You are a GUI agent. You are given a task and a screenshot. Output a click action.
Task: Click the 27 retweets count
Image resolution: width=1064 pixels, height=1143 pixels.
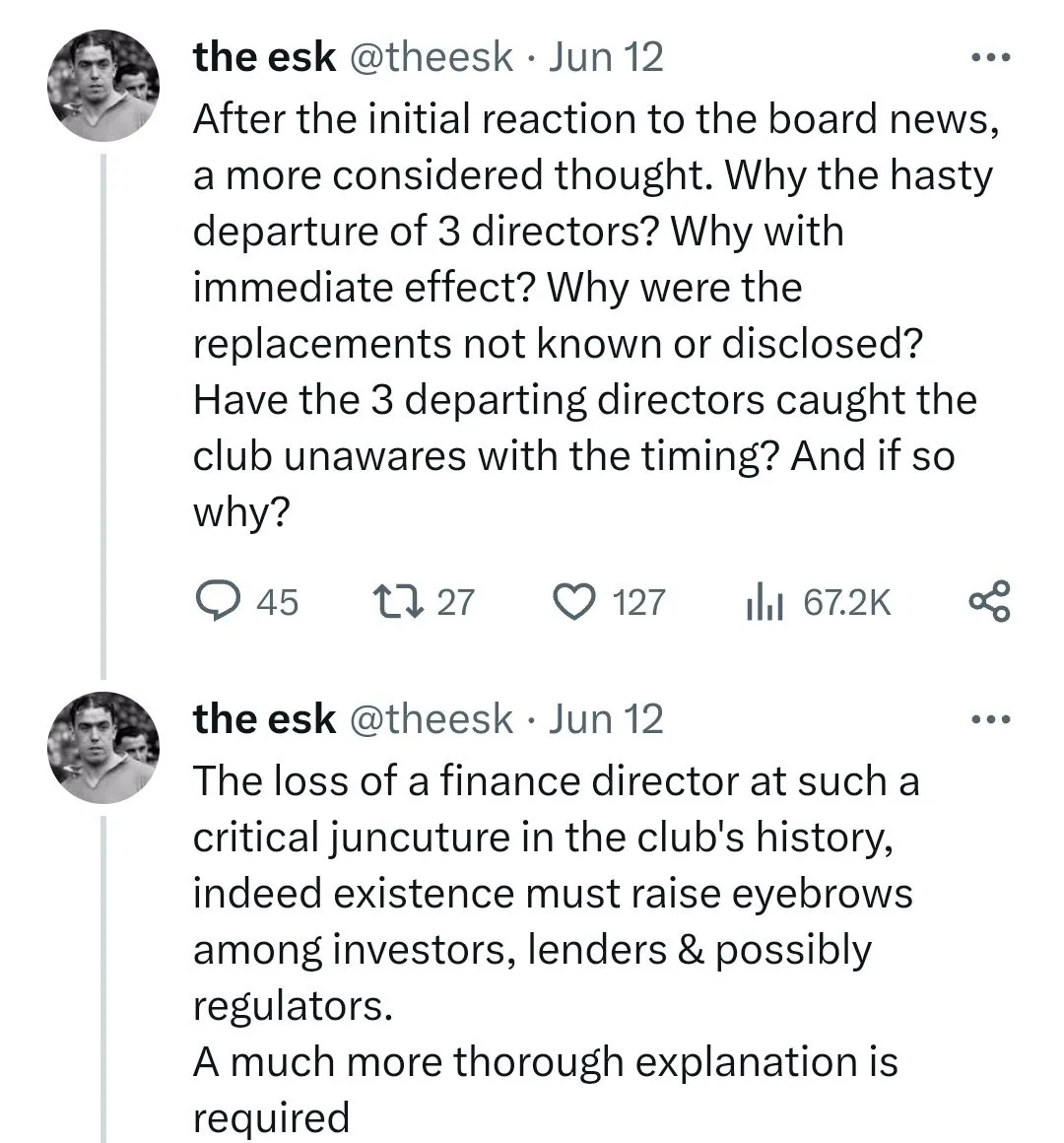tap(455, 601)
